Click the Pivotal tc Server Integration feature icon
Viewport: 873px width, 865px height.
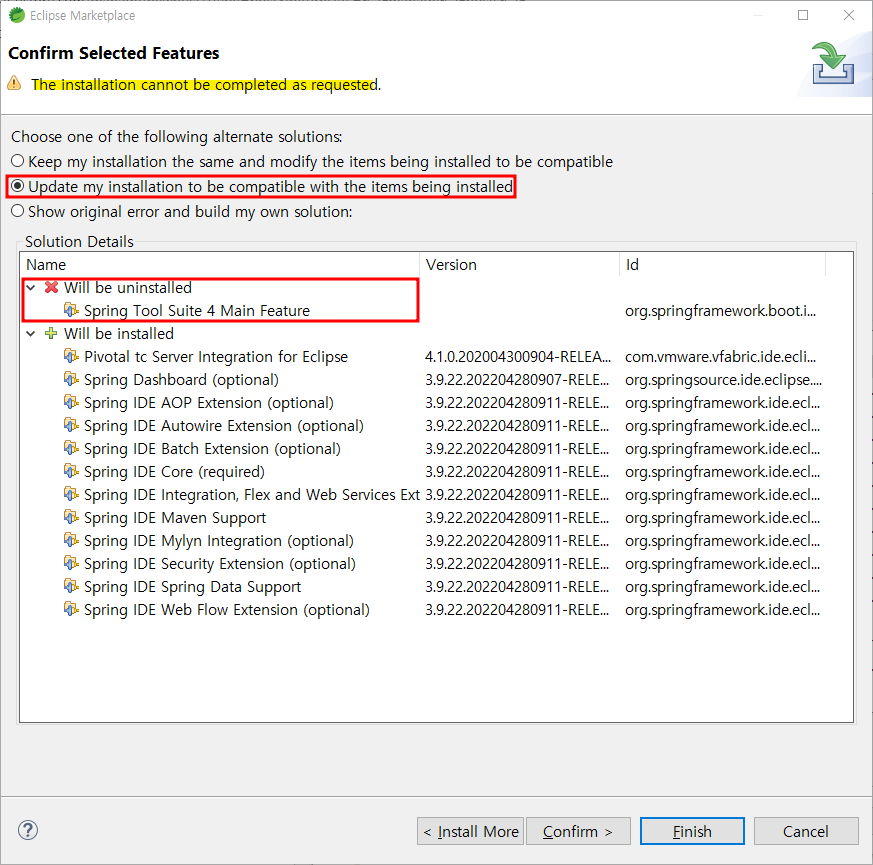[71, 356]
